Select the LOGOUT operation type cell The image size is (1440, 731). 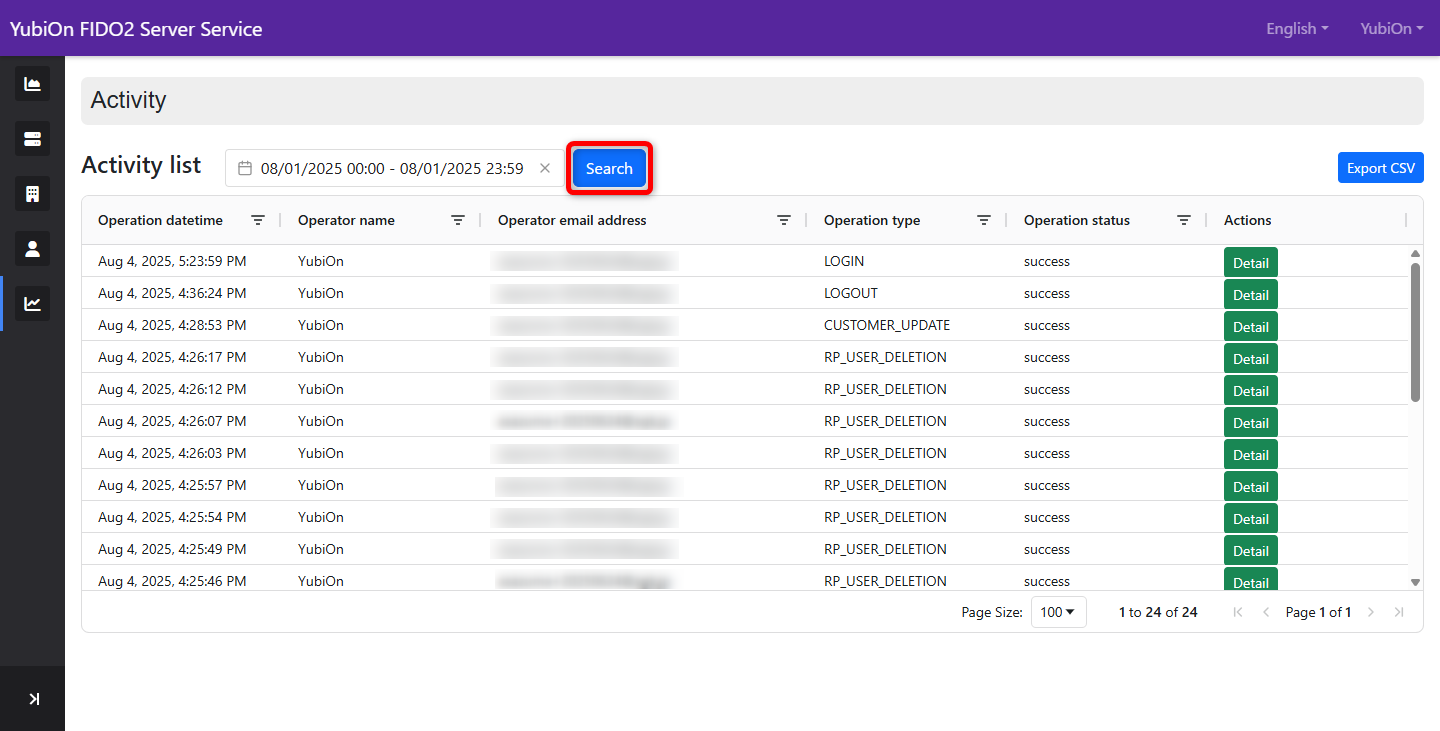pyautogui.click(x=851, y=293)
